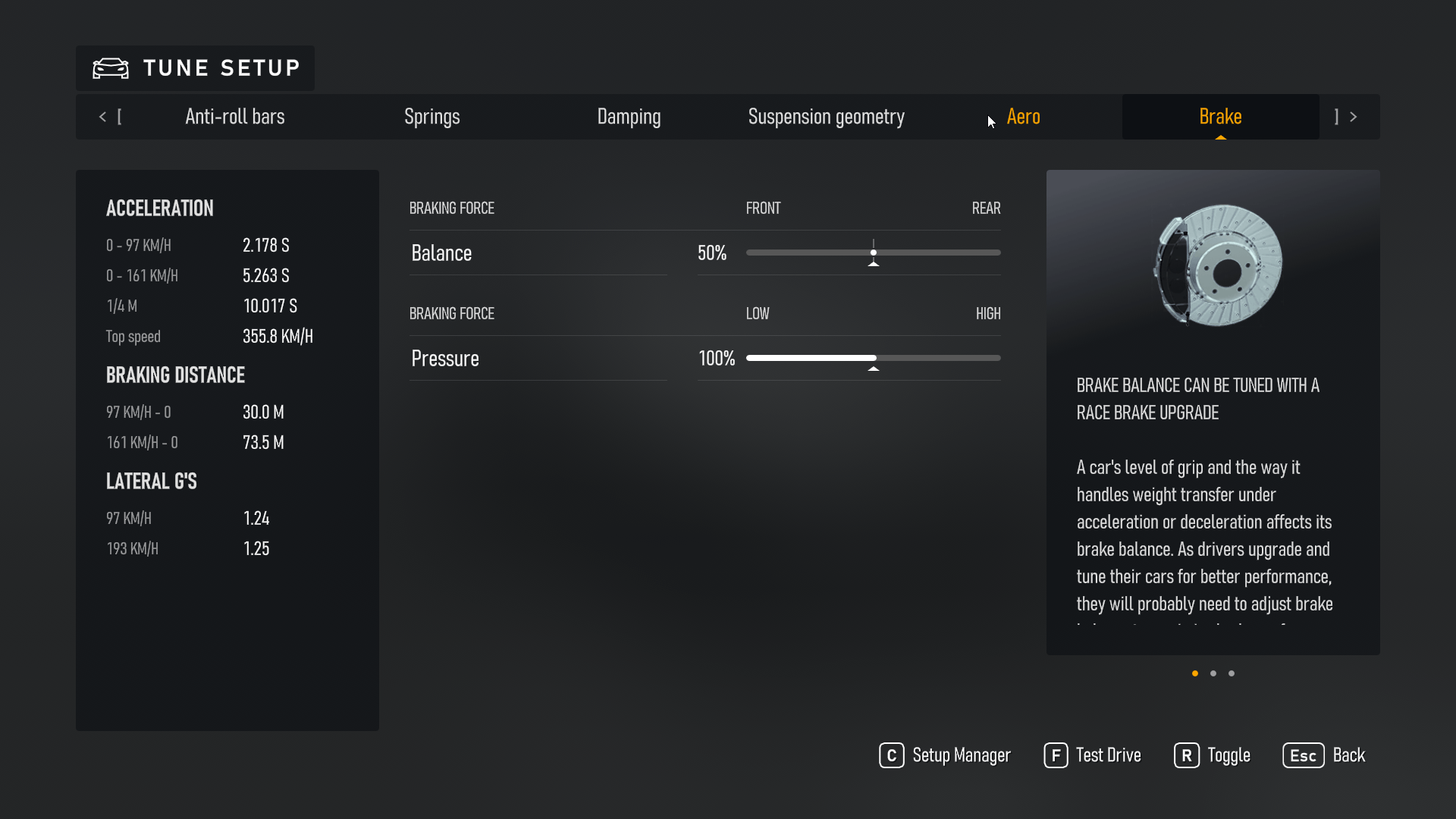Image resolution: width=1456 pixels, height=819 pixels.
Task: Click the previous tab left arrow
Action: [102, 117]
